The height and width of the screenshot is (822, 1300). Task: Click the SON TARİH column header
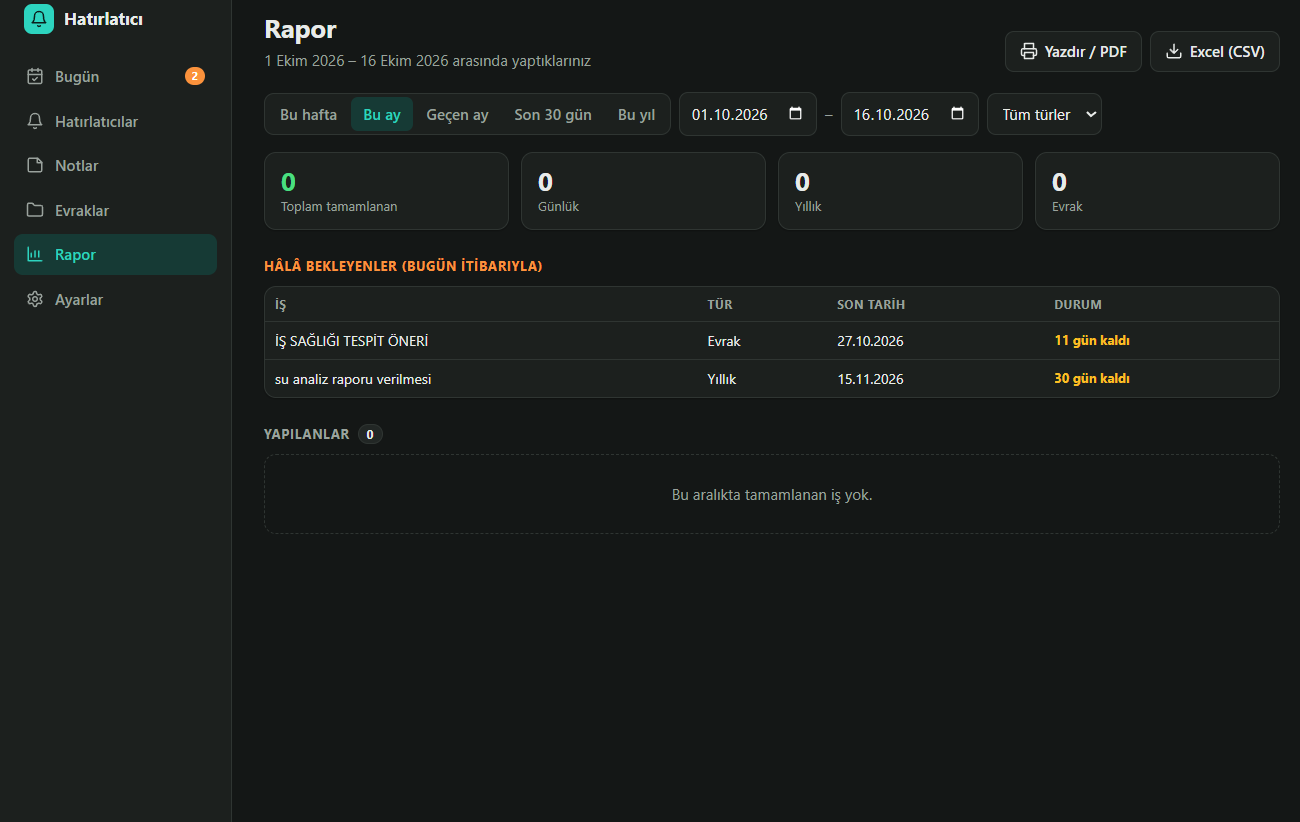pos(871,304)
